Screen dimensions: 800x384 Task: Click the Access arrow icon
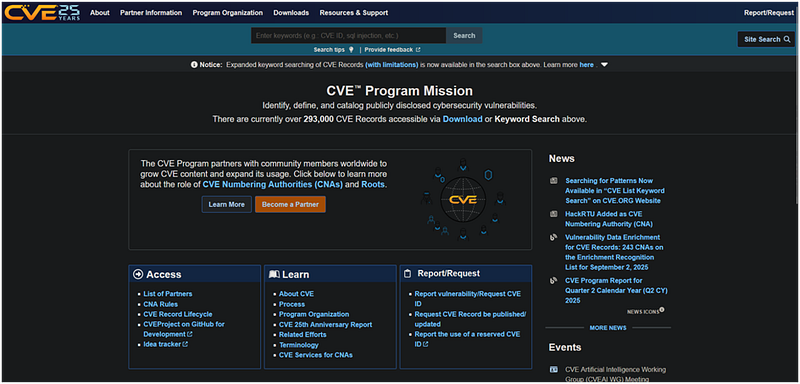coord(138,274)
